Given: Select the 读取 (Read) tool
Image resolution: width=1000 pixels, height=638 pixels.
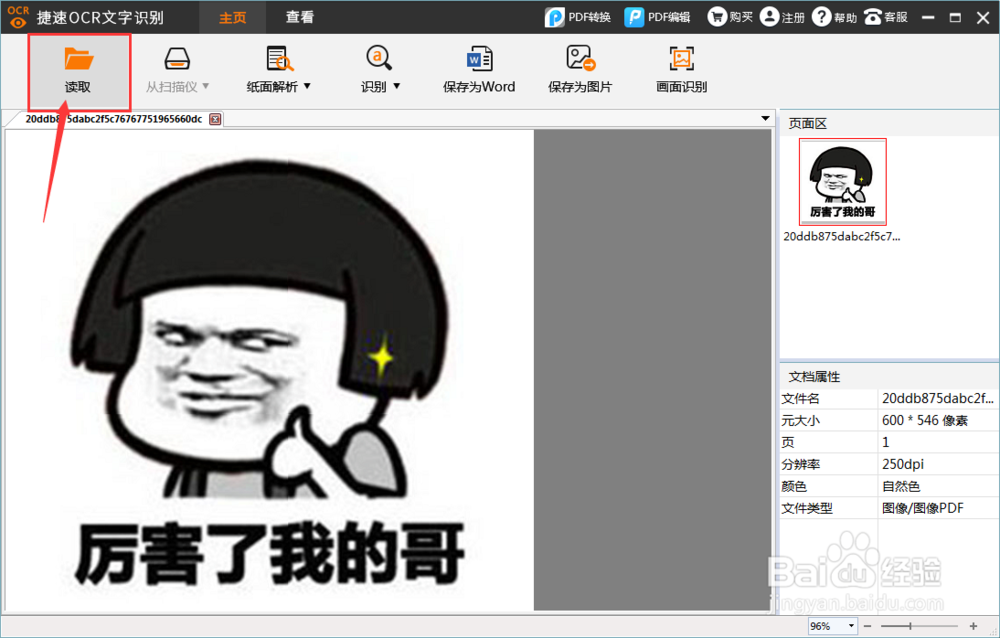Looking at the screenshot, I should (78, 68).
